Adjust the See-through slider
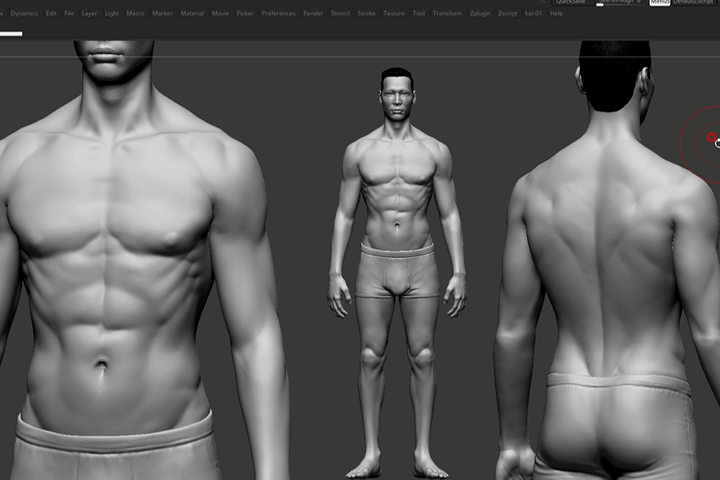 pos(619,2)
